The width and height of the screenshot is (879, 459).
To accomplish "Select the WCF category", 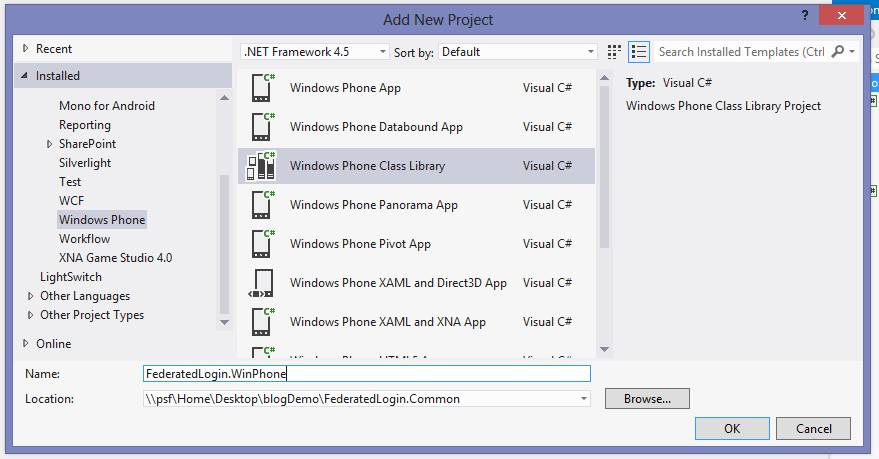I will click(71, 201).
